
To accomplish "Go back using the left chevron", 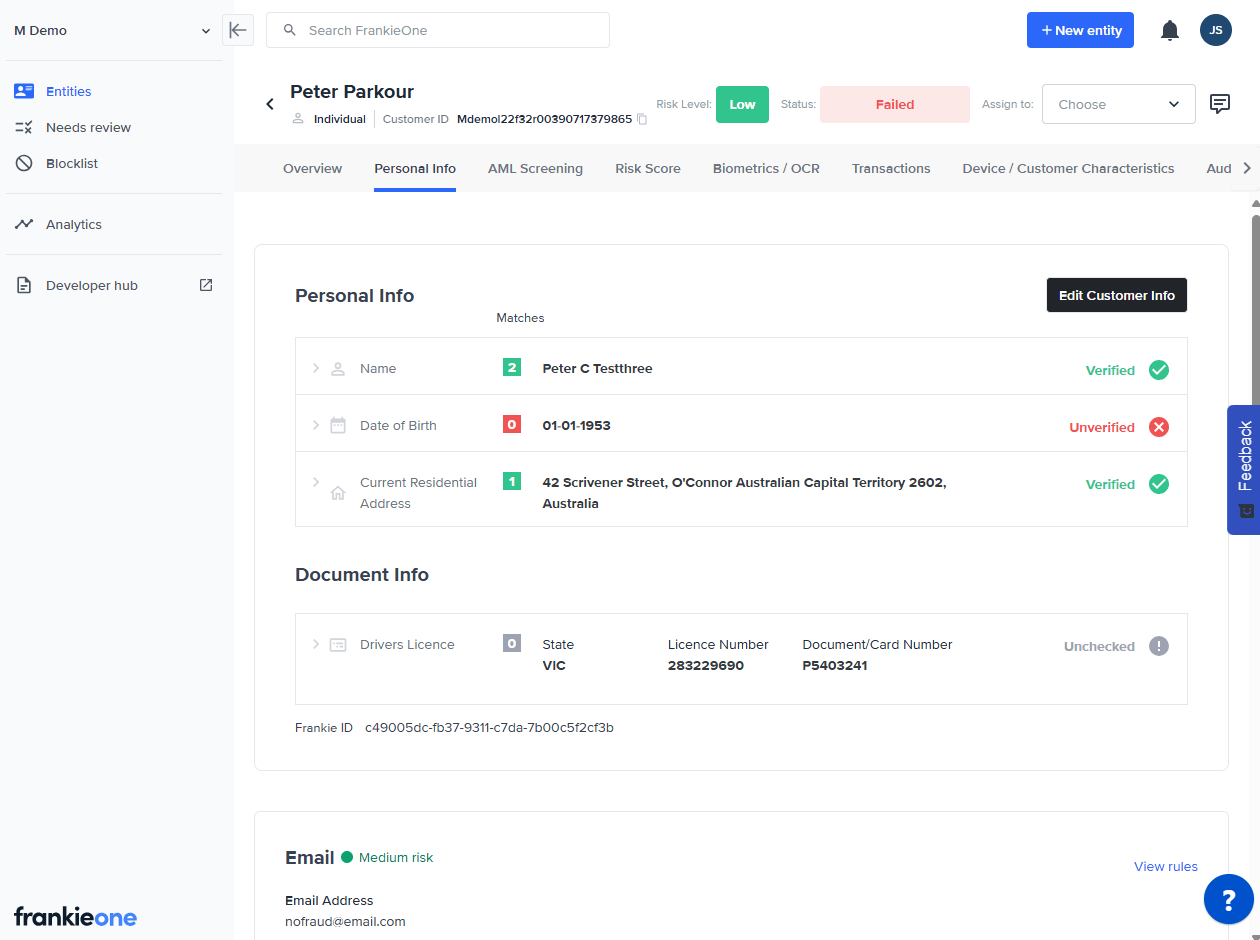I will [270, 104].
